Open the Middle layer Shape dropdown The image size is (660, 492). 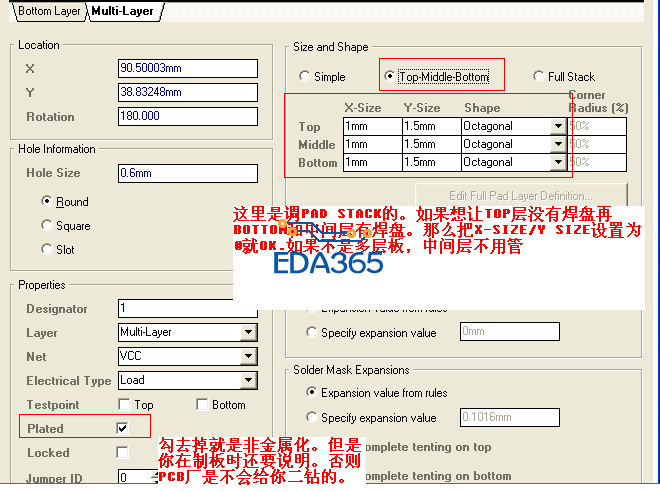[558, 144]
